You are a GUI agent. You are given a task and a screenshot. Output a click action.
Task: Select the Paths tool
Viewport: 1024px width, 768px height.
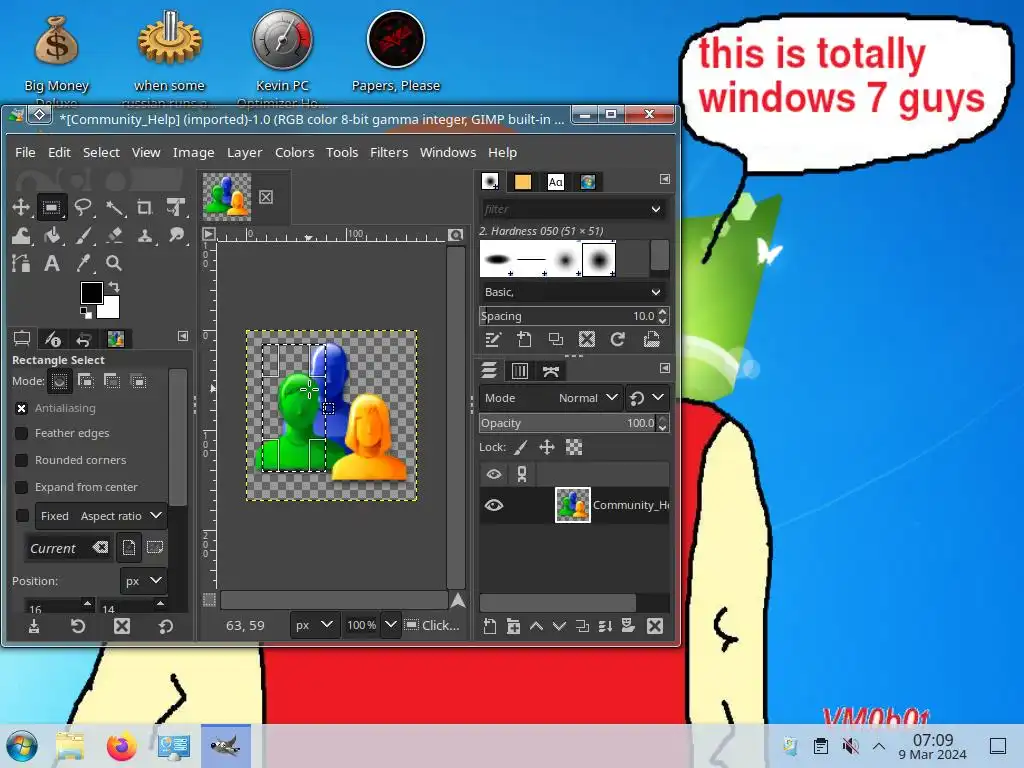(x=21, y=263)
